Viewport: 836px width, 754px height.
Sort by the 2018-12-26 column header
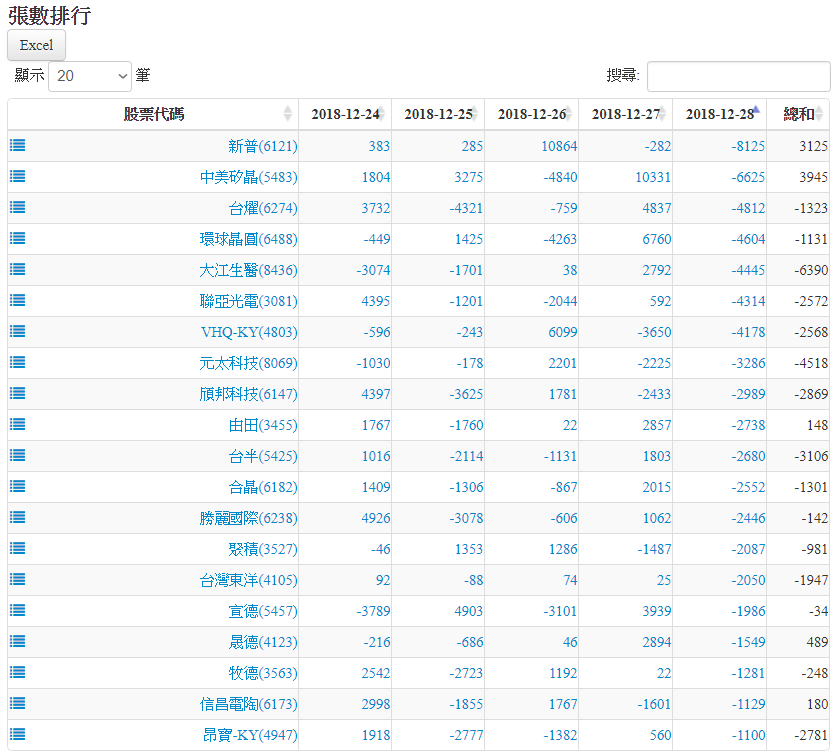click(531, 114)
